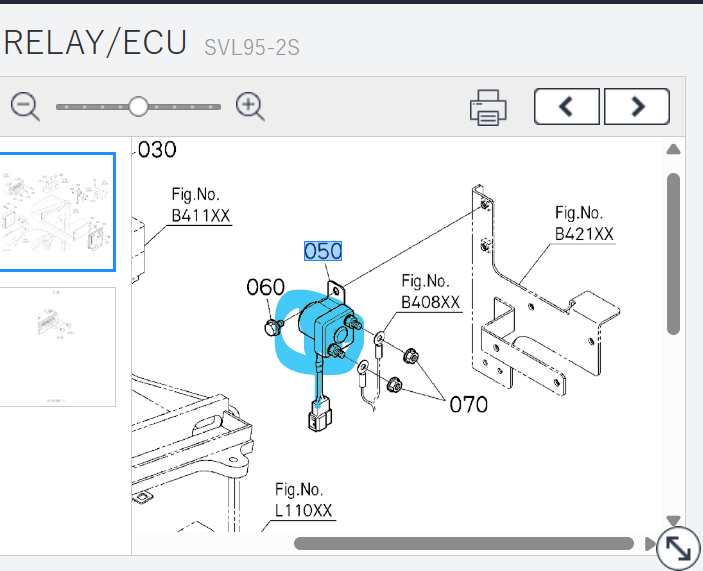Click the vertical scrollbar up arrow
Viewport: 703px width, 571px height.
[673, 149]
